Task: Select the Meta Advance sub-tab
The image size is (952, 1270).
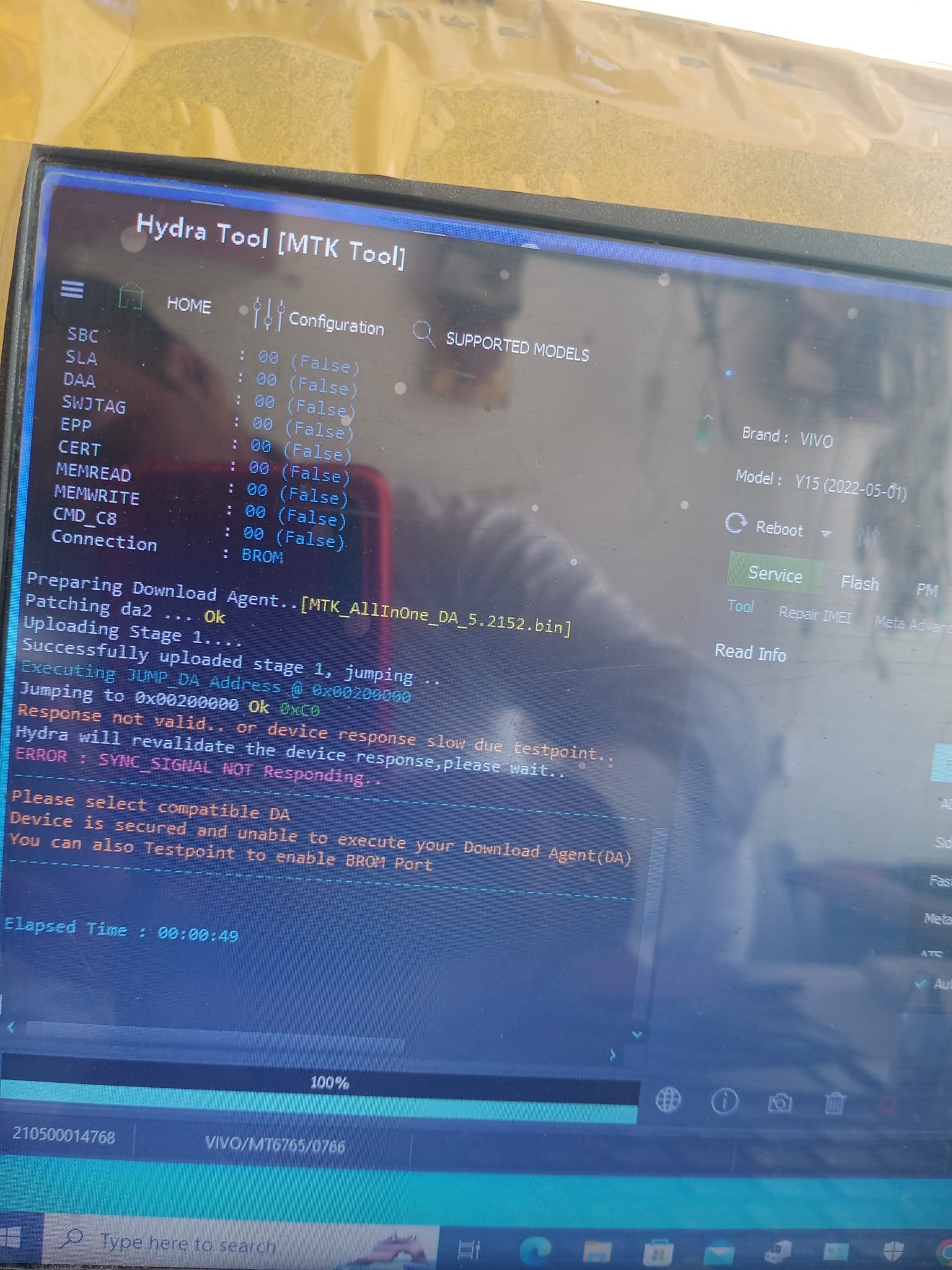Action: click(912, 623)
